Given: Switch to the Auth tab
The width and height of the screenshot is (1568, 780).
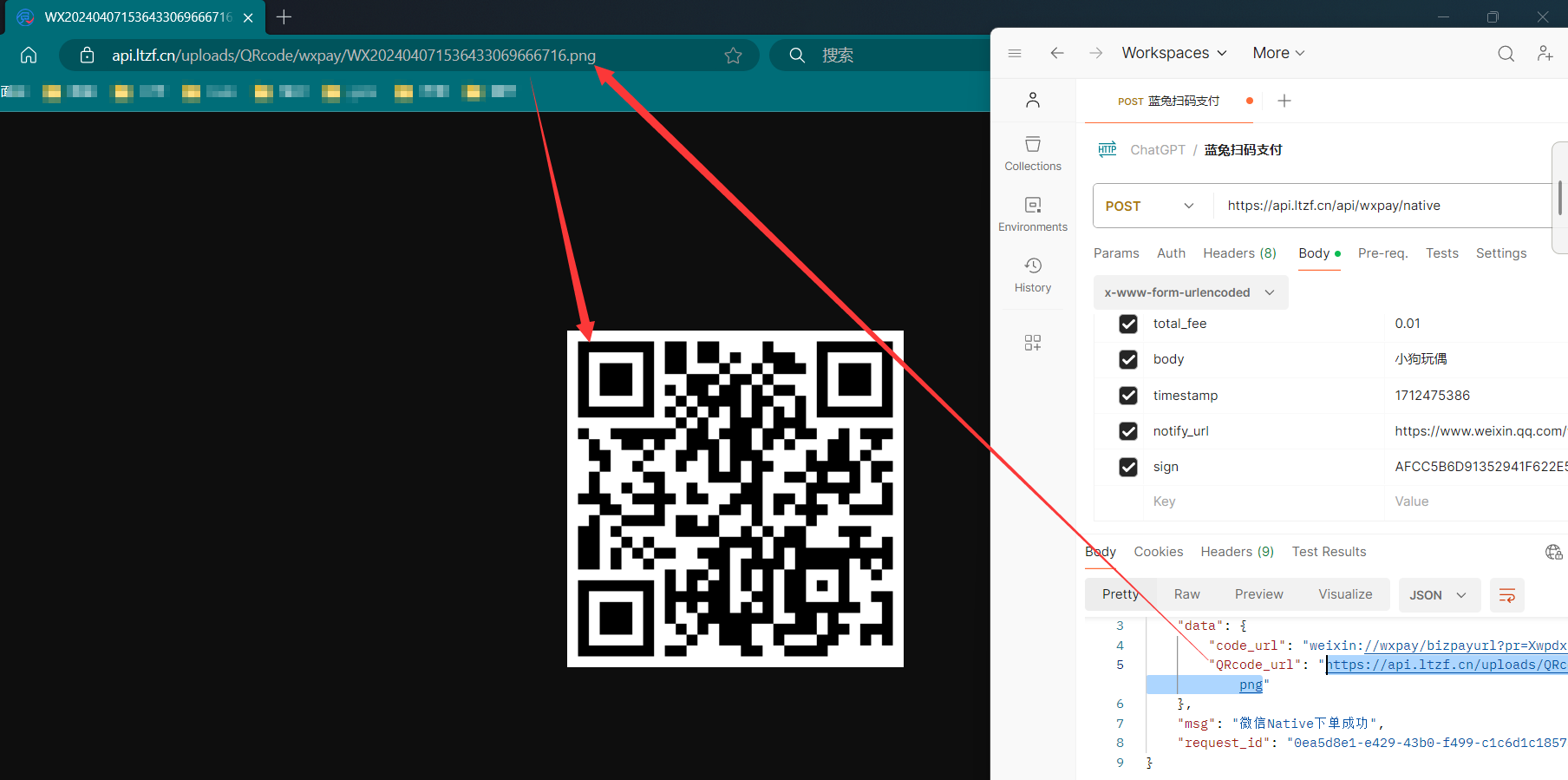Looking at the screenshot, I should coord(1171,253).
